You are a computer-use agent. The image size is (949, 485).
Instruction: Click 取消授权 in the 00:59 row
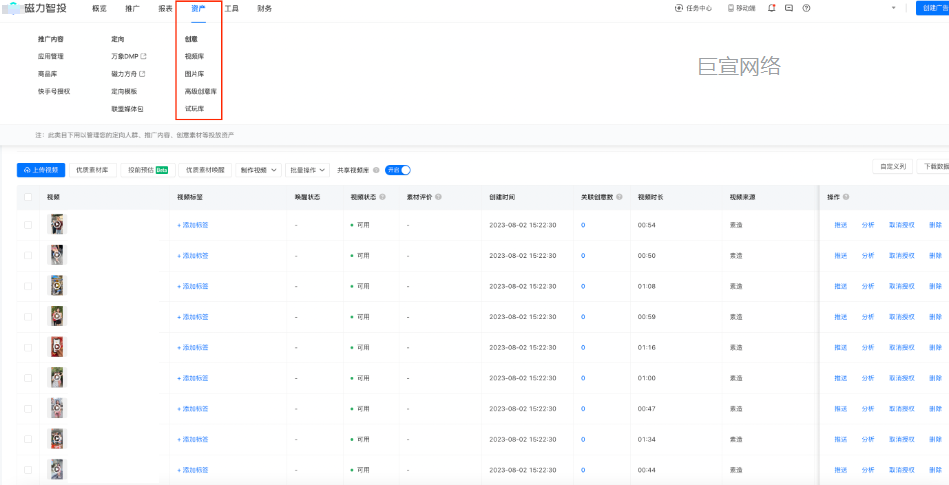pos(902,317)
